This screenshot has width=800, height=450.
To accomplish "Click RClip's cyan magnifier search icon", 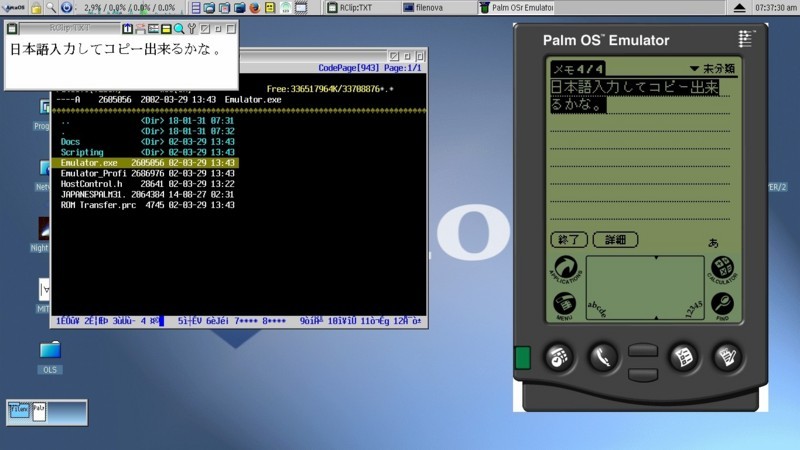I will [179, 29].
